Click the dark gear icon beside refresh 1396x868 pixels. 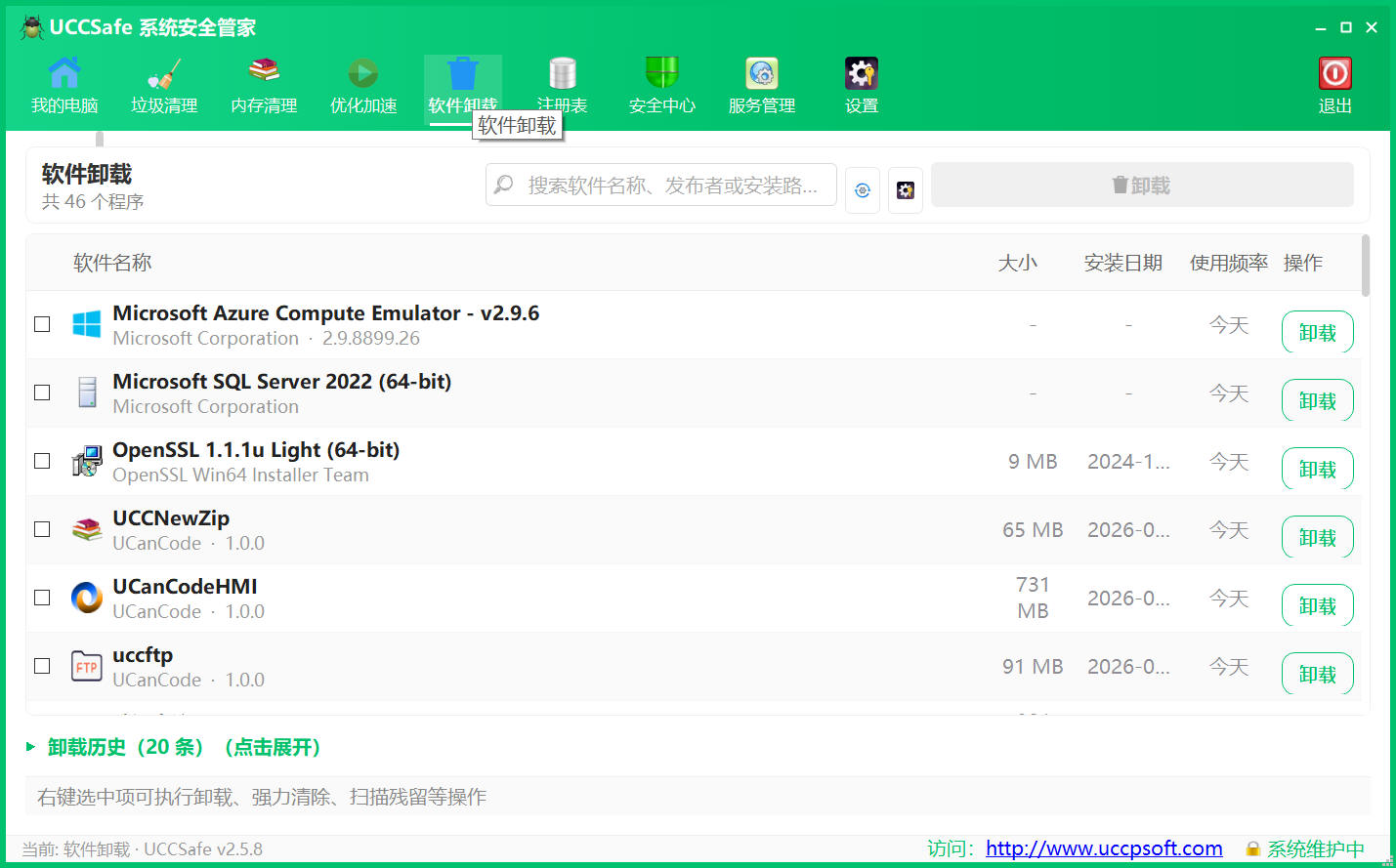tap(906, 189)
